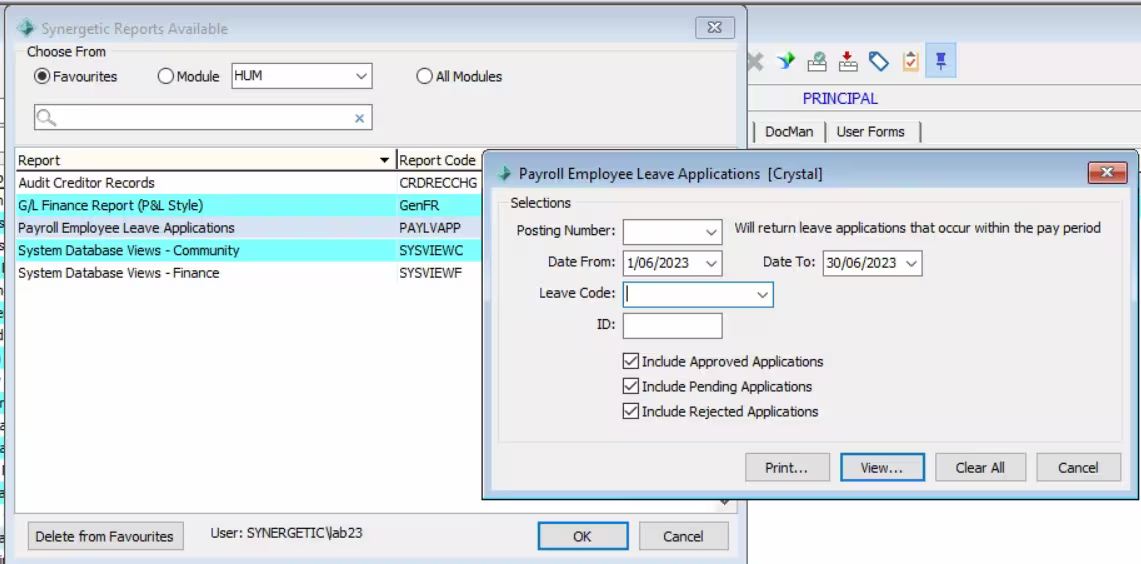
Task: Cancel the Payroll Employee Leave Applications dialog
Action: [x=1078, y=468]
